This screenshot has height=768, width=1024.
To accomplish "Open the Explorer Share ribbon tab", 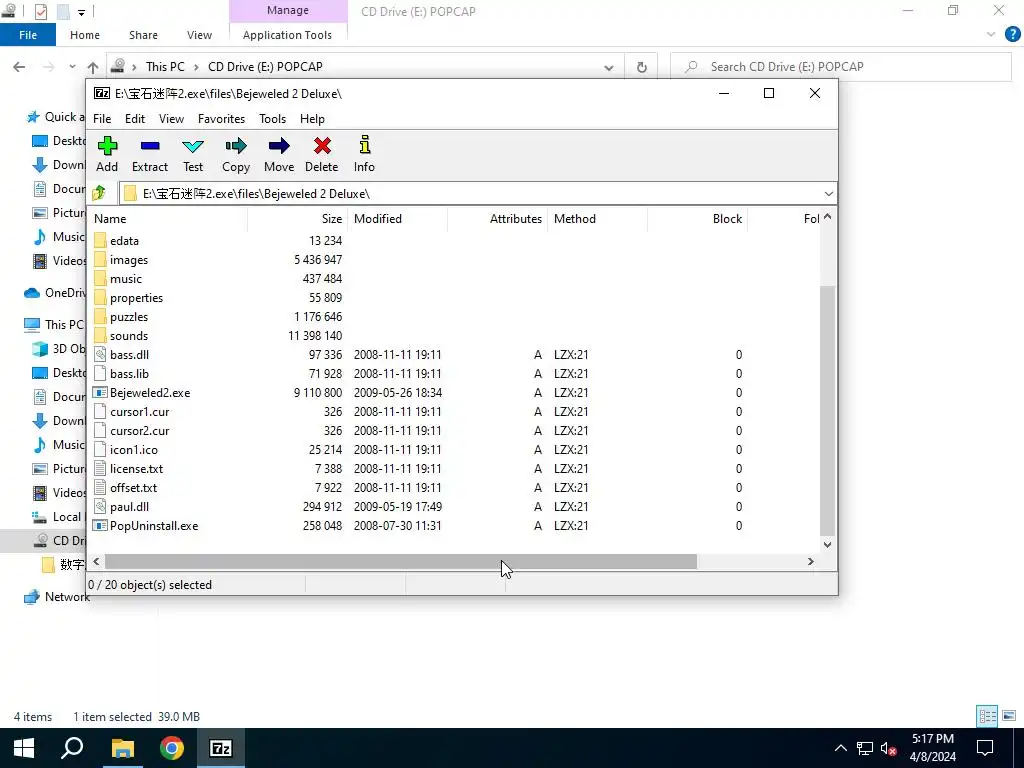I will (143, 35).
